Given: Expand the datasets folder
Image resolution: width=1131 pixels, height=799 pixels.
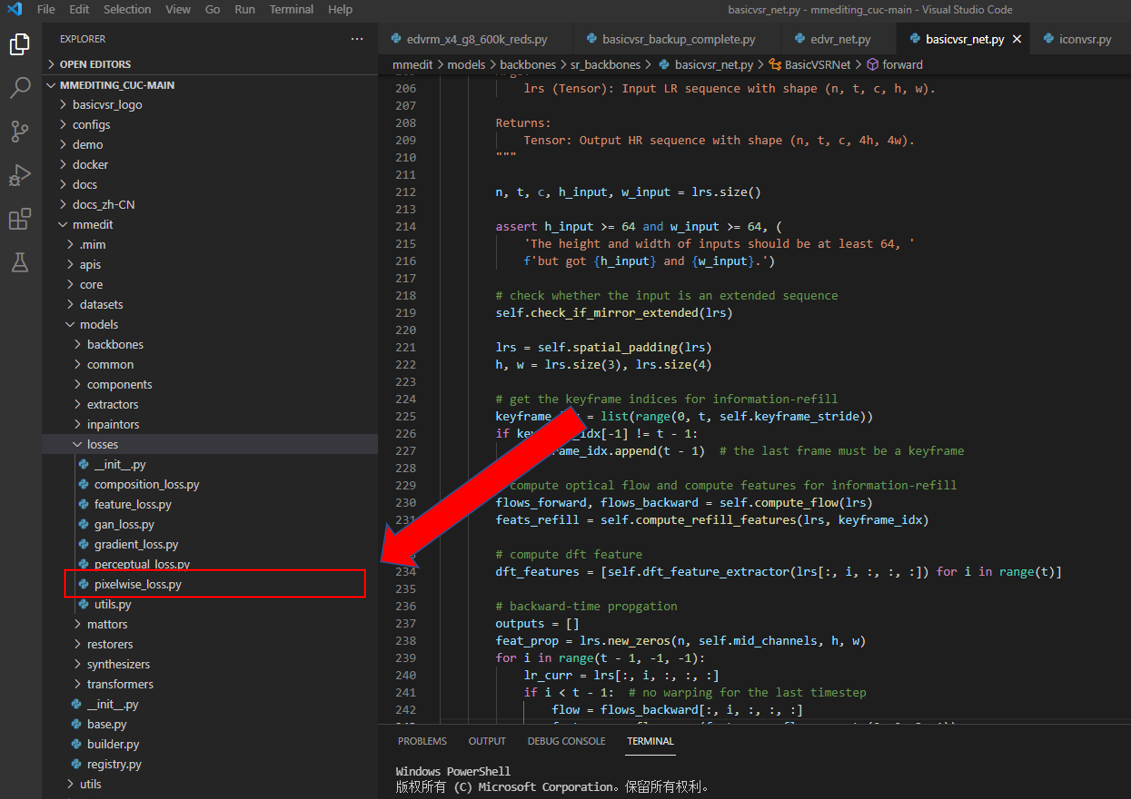Looking at the screenshot, I should [x=210, y=304].
